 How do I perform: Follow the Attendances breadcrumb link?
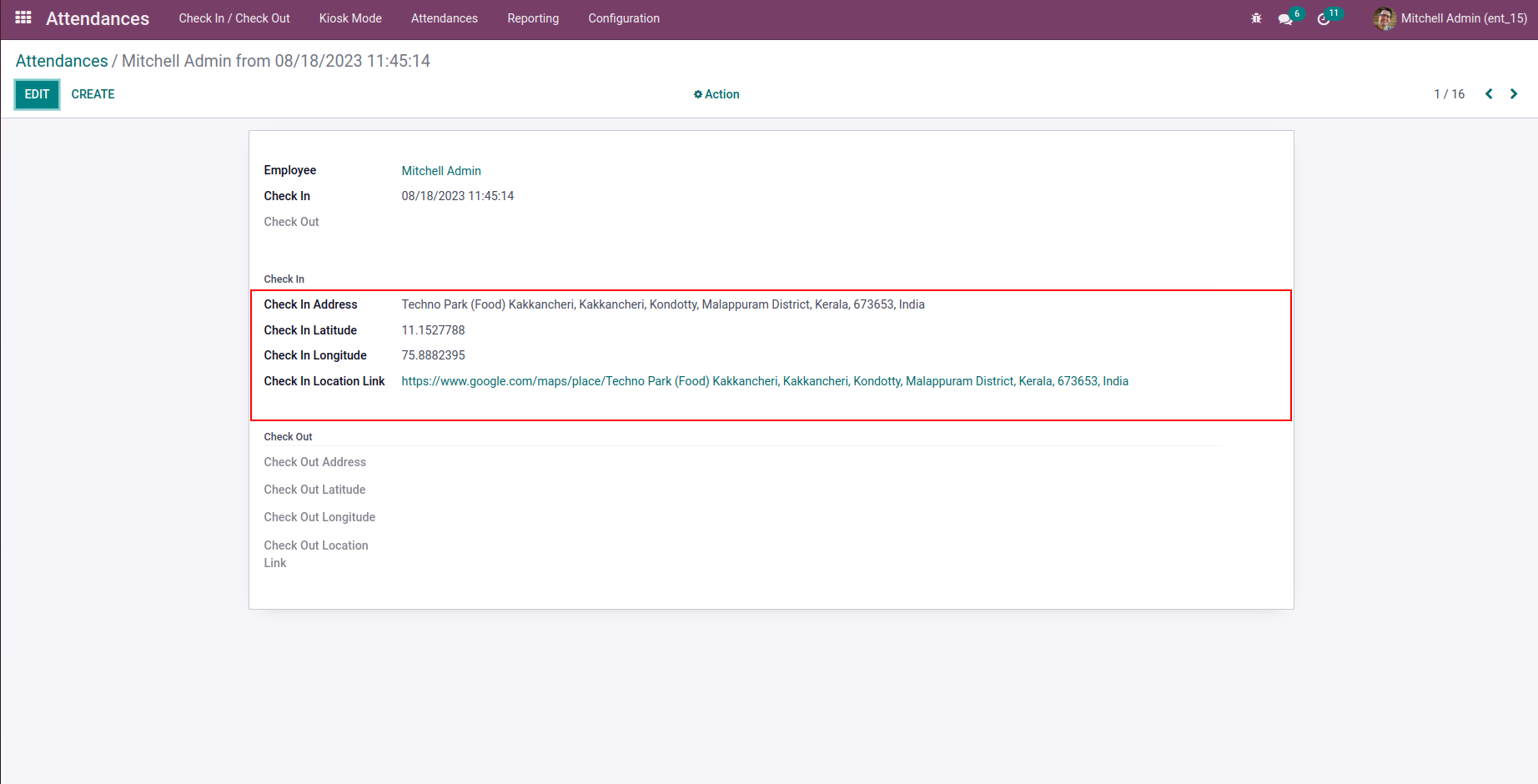click(x=62, y=61)
